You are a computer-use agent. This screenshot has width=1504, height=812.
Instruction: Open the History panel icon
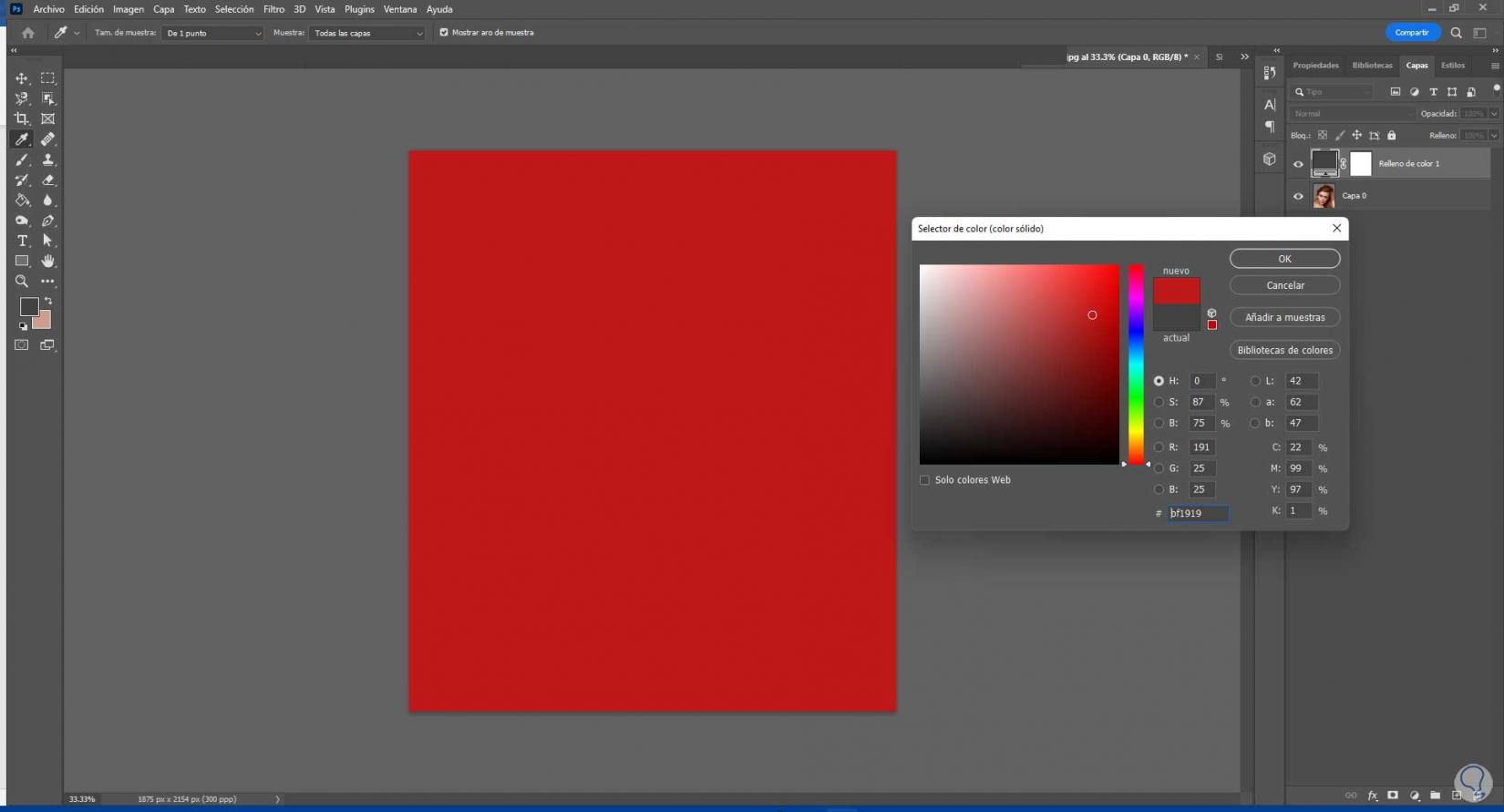(x=1270, y=73)
